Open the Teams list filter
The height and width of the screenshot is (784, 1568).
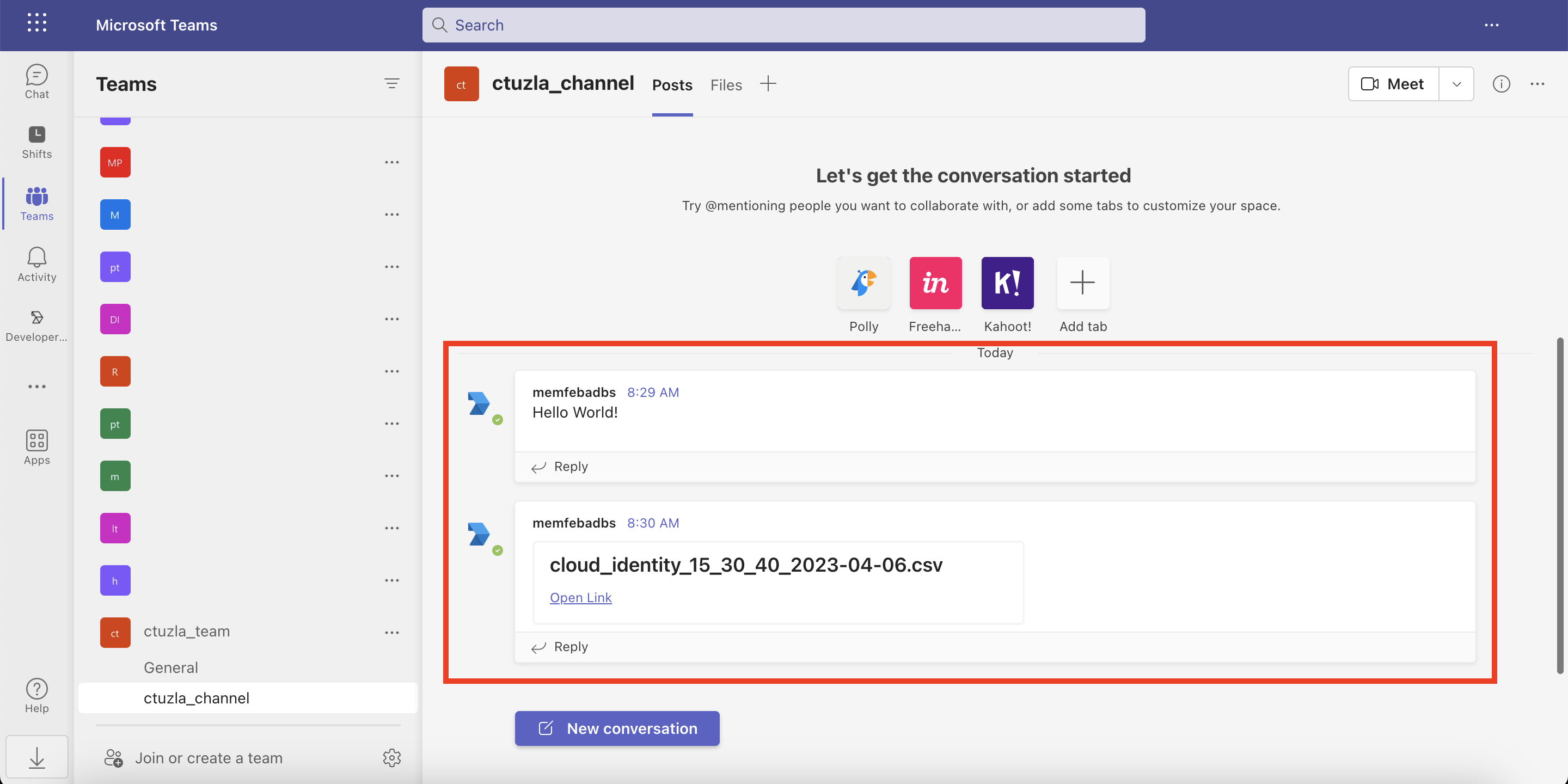coord(392,83)
